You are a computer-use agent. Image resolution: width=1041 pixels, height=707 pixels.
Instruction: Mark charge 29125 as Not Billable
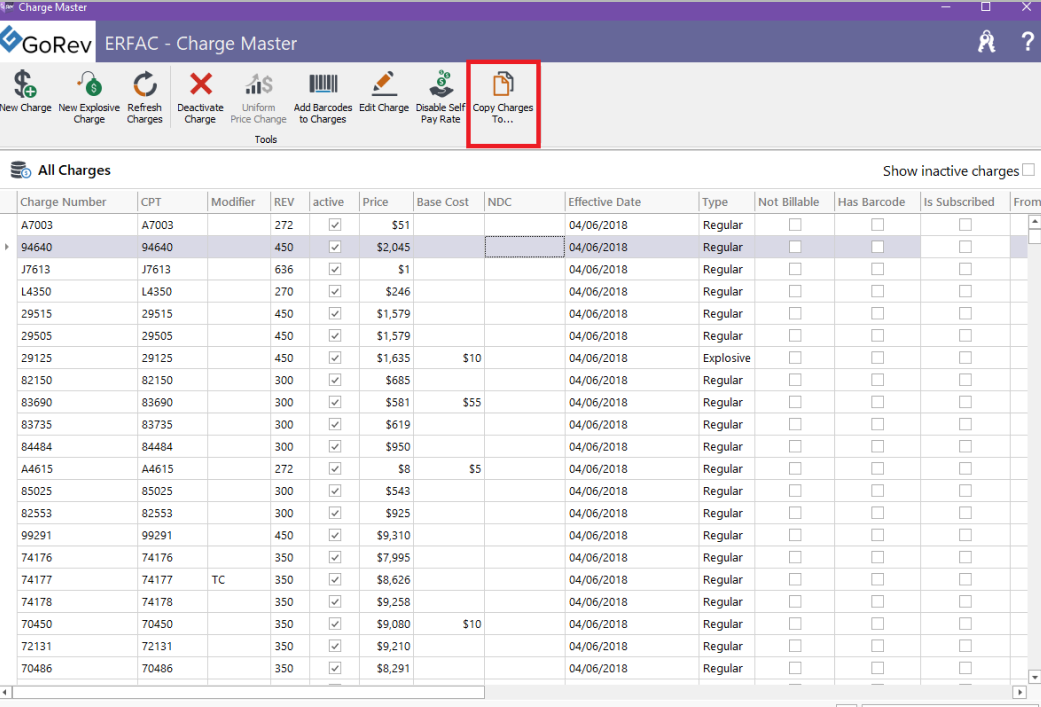pyautogui.click(x=794, y=357)
